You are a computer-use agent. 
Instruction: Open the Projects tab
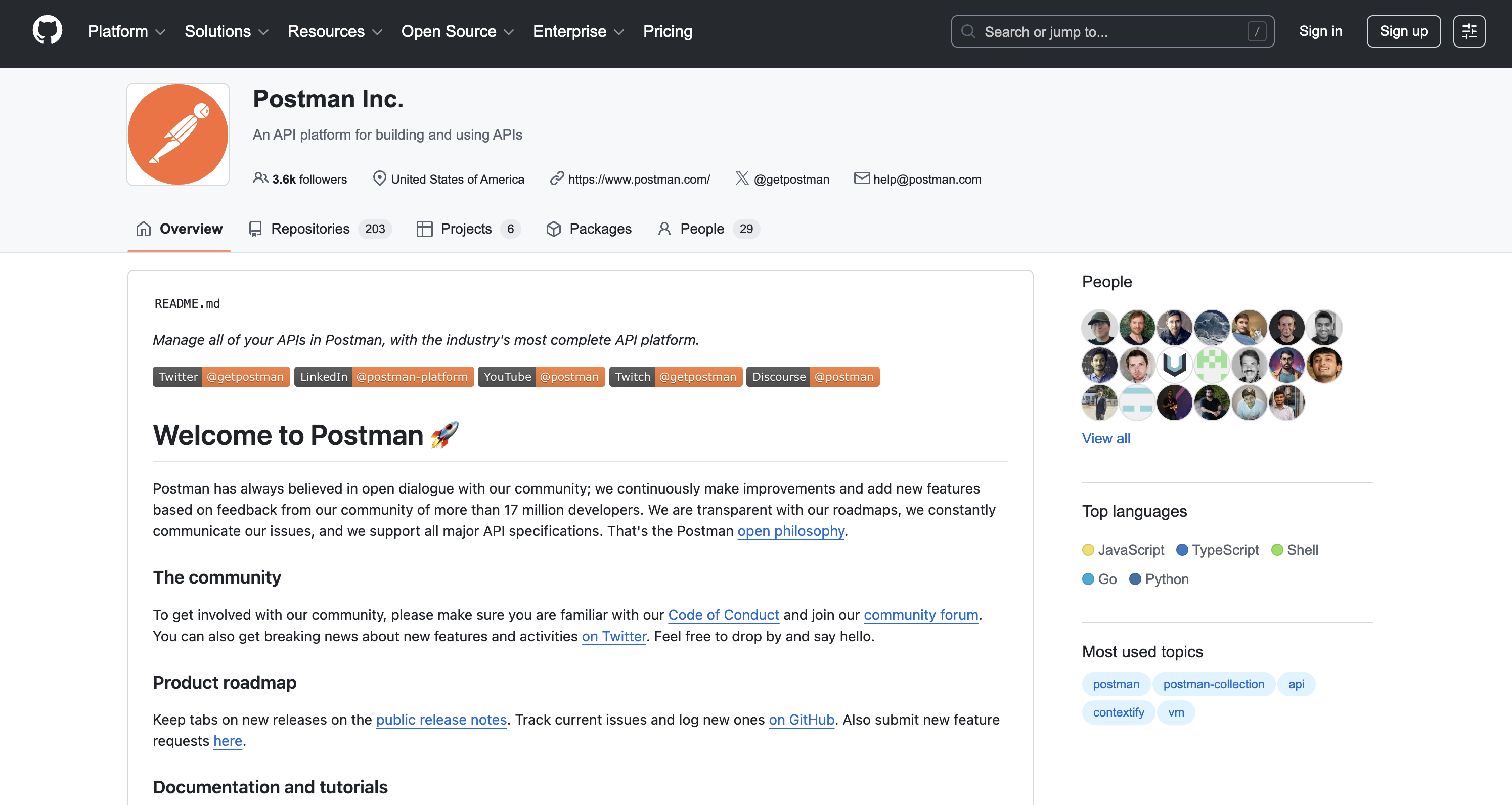[x=465, y=229]
